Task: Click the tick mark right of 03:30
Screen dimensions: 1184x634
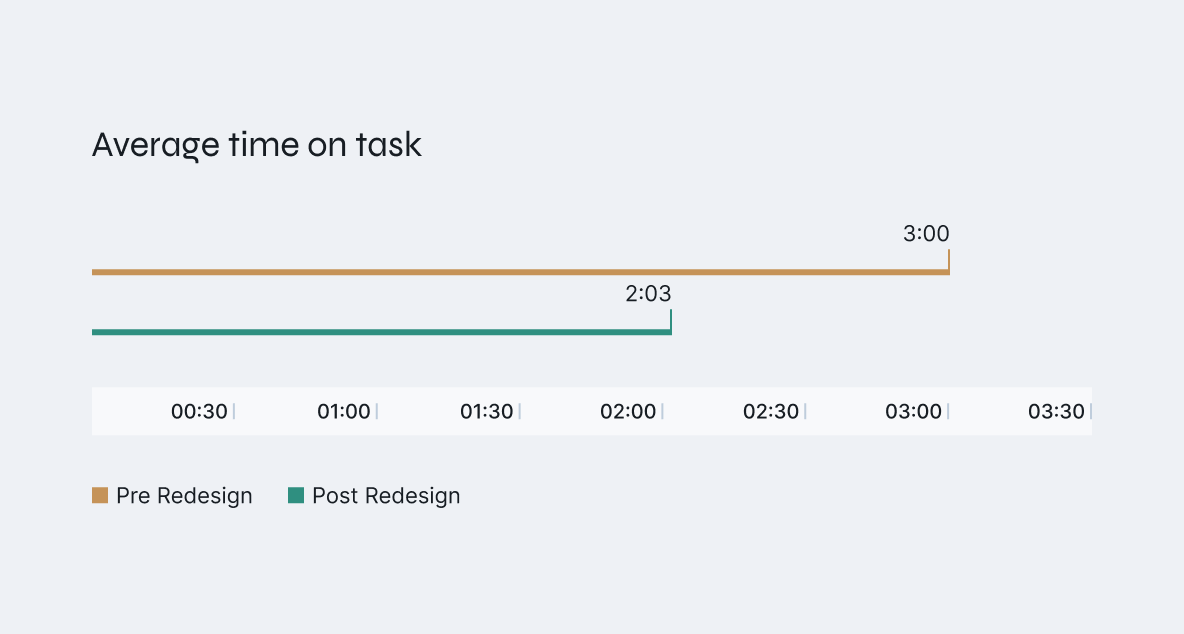Action: [1091, 412]
